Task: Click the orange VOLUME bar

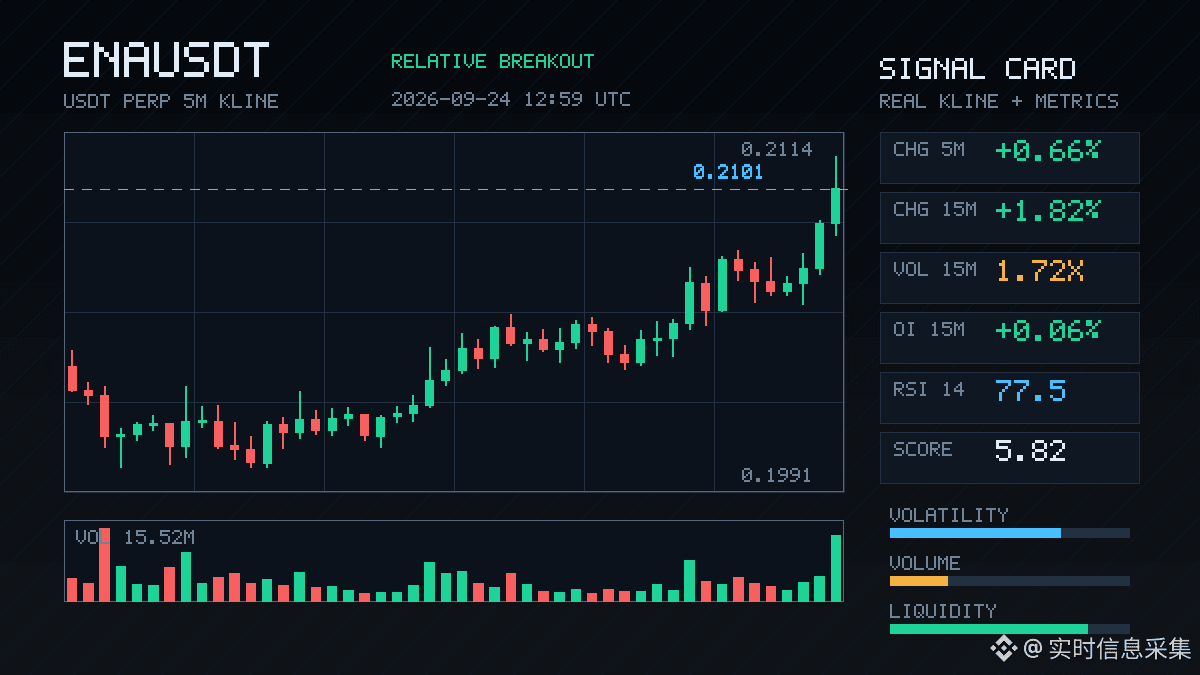Action: 919,581
